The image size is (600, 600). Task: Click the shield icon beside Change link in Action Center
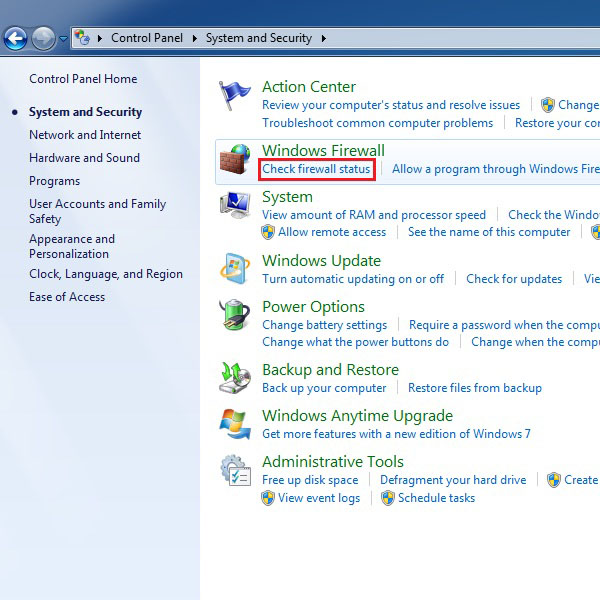coord(548,105)
